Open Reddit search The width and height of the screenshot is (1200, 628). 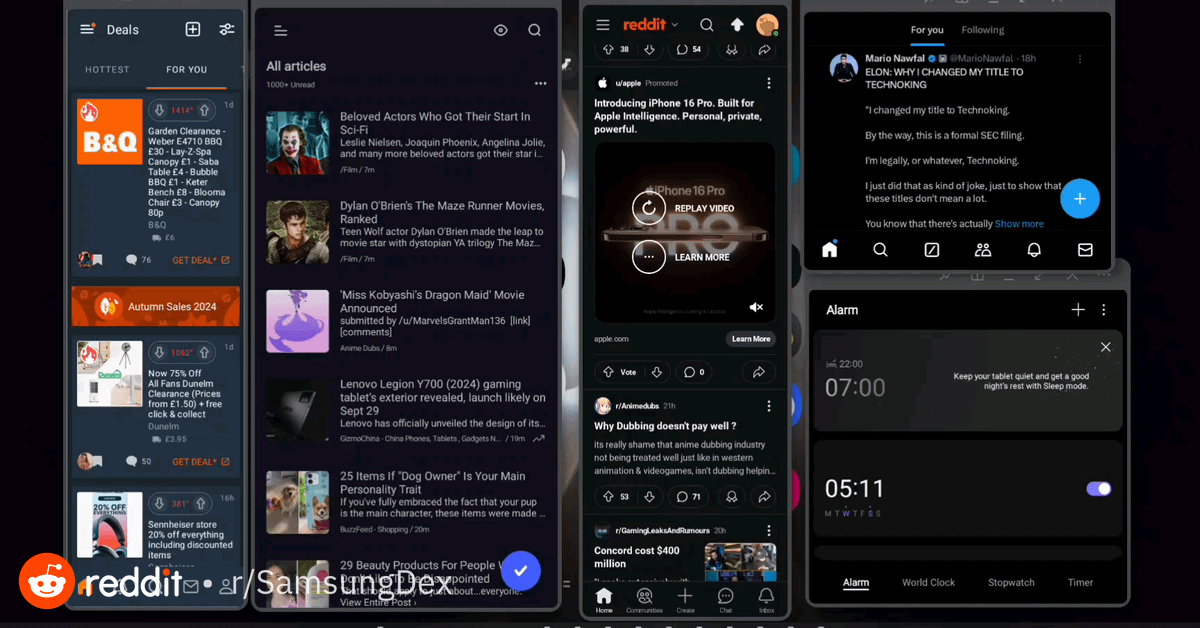[x=707, y=25]
